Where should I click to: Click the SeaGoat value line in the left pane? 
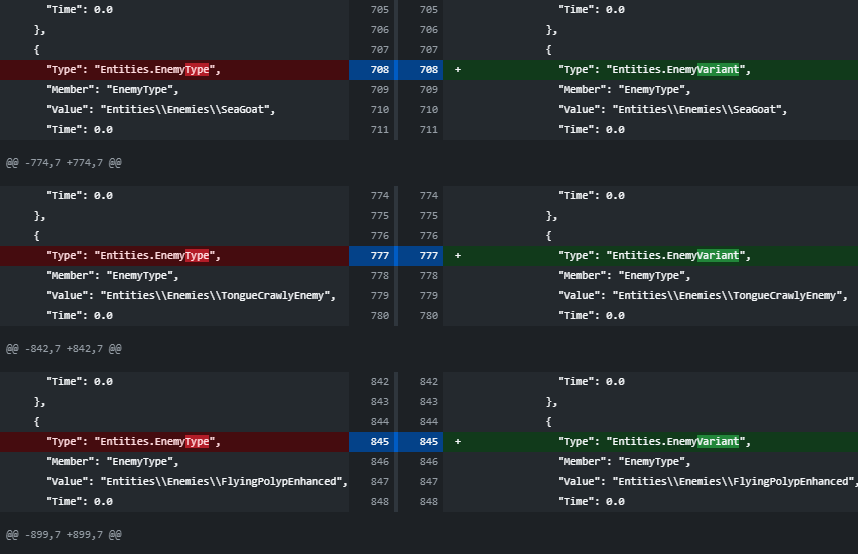pyautogui.click(x=160, y=110)
